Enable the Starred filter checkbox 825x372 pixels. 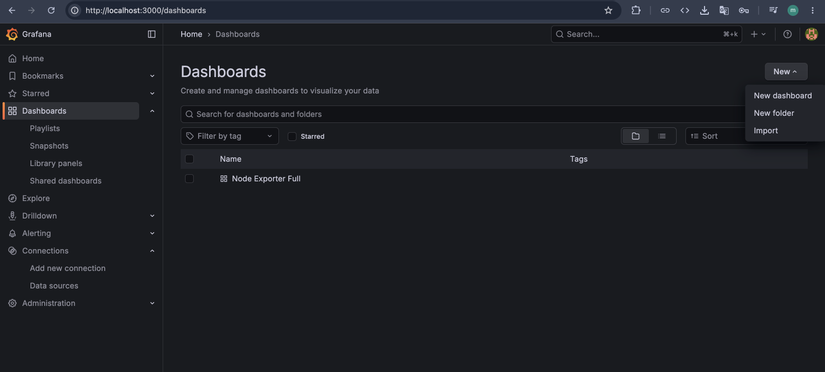coord(292,136)
